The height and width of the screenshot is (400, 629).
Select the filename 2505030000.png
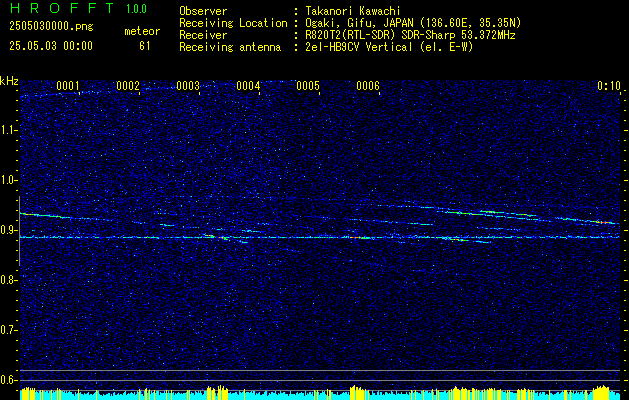(51, 27)
